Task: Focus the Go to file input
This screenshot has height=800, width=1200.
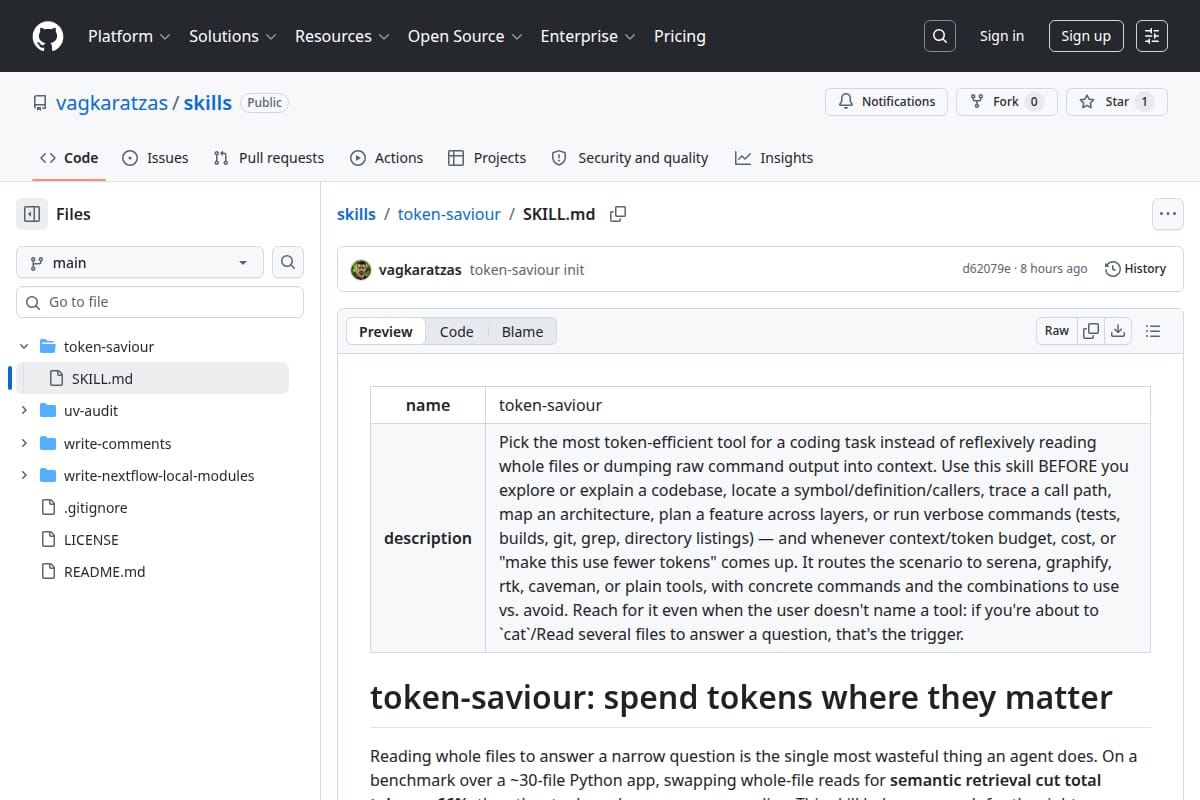Action: pyautogui.click(x=160, y=302)
